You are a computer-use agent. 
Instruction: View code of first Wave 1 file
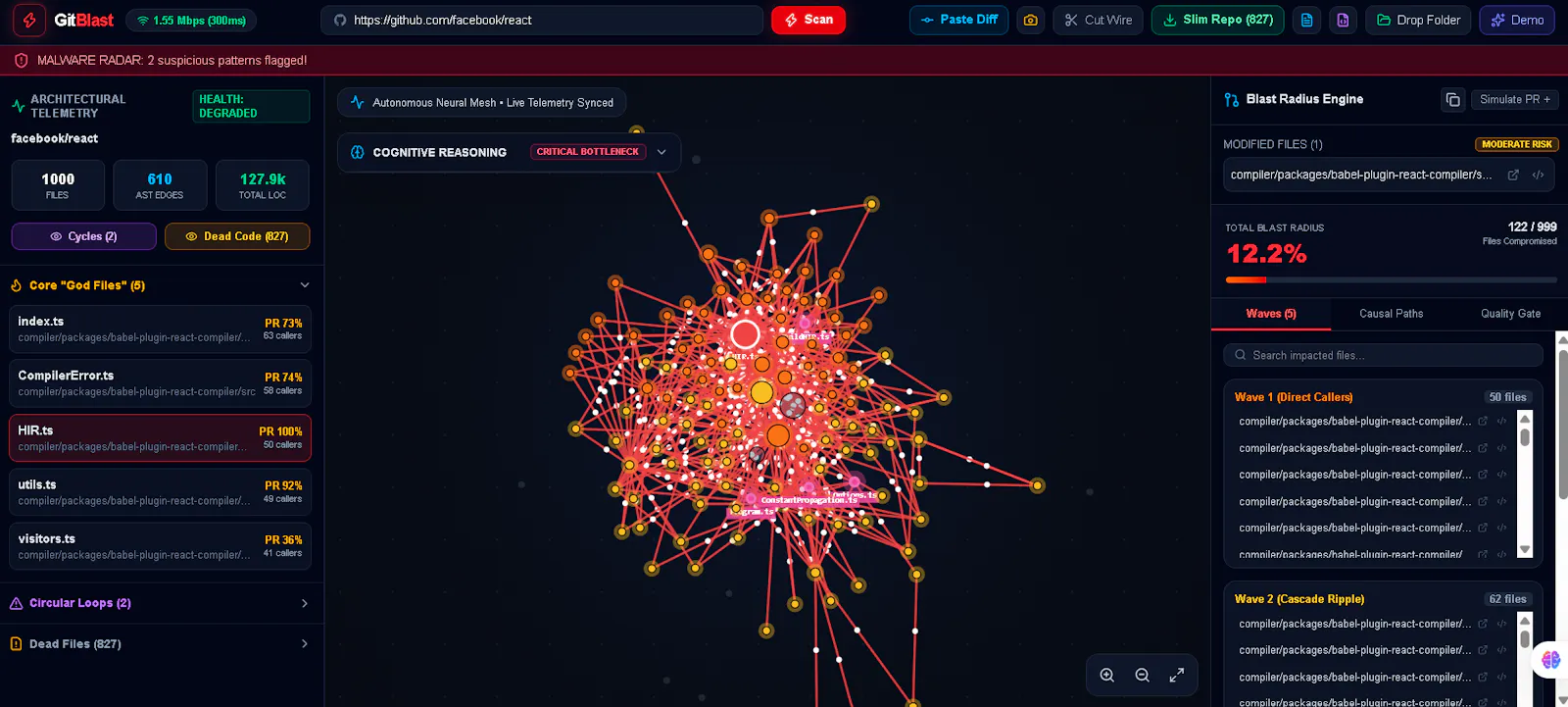[1501, 422]
